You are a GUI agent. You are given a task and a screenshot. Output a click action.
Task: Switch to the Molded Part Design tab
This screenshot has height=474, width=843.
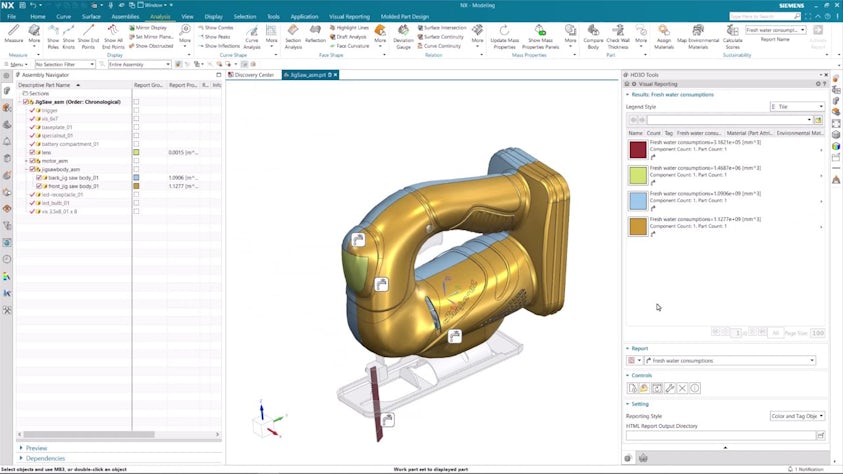coord(405,17)
